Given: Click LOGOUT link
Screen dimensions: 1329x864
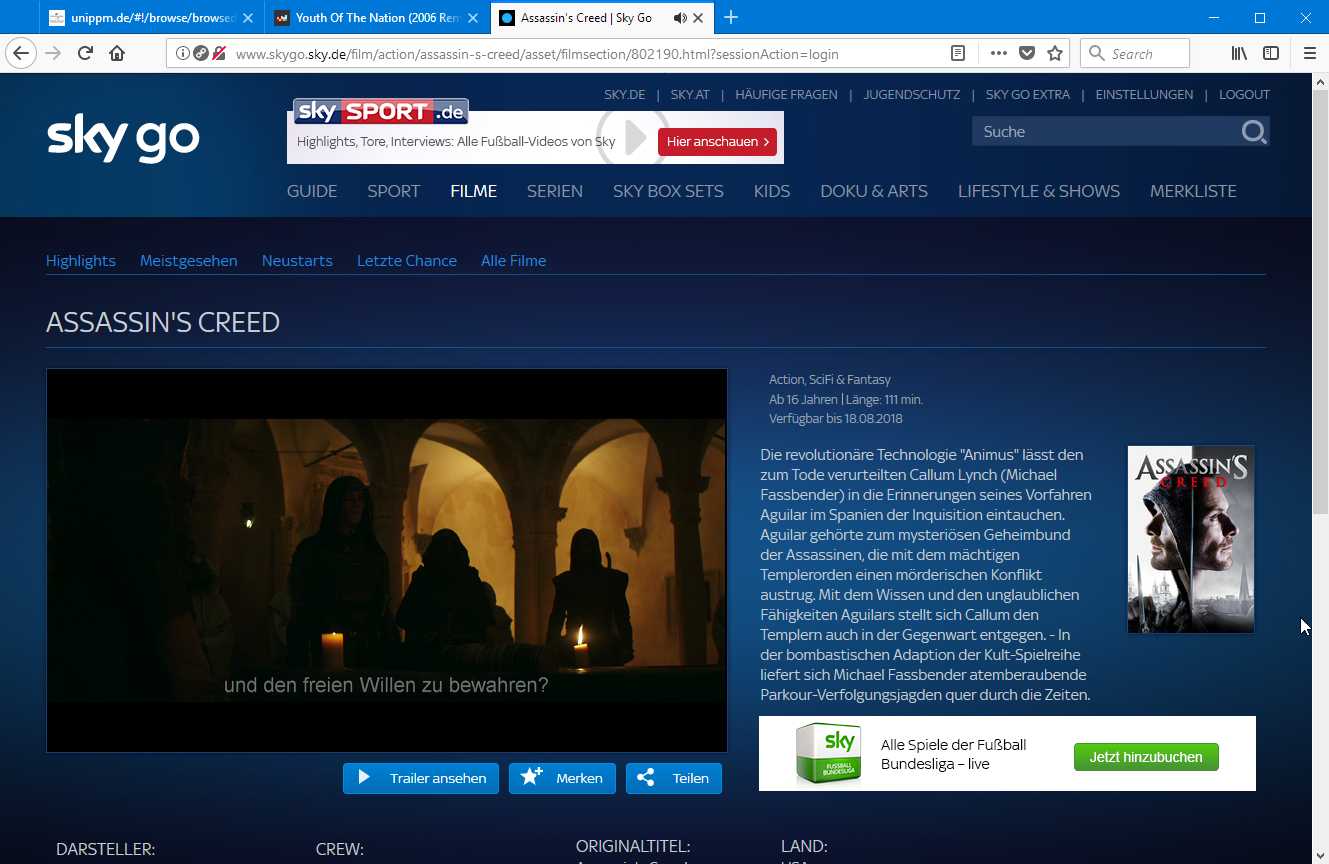Looking at the screenshot, I should [x=1244, y=94].
